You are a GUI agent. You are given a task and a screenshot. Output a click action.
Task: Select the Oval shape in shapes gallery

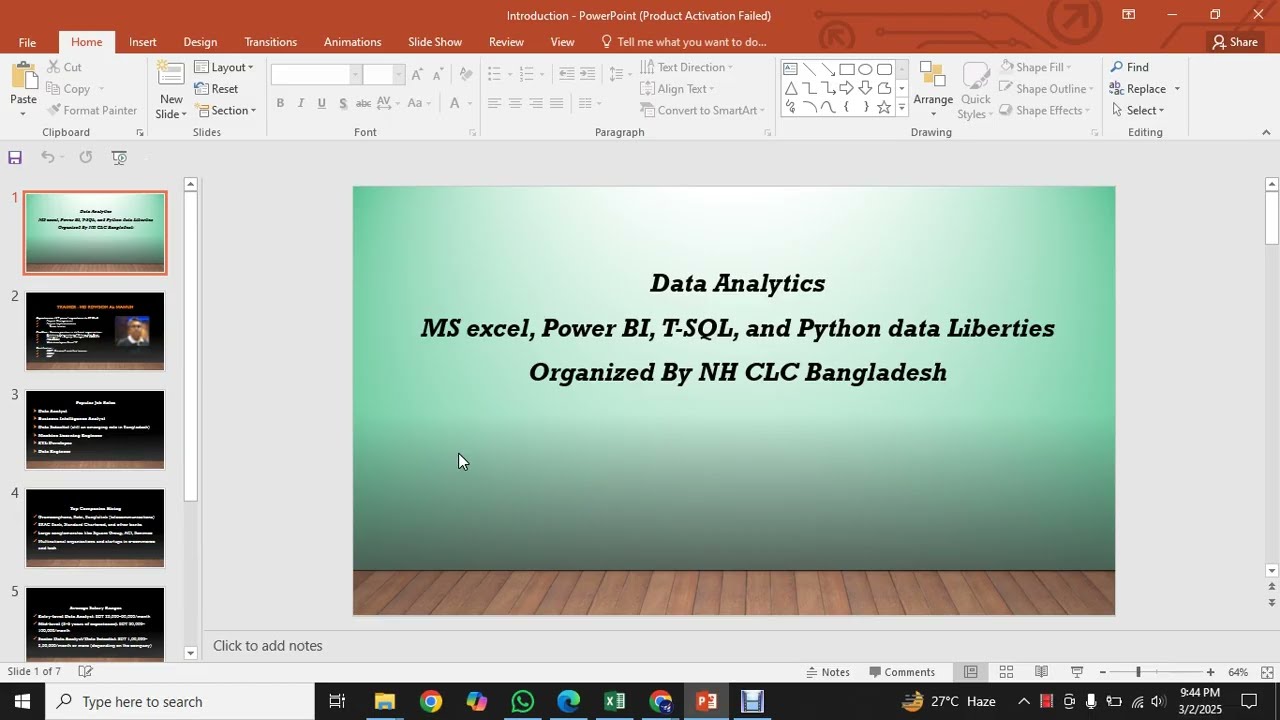tap(866, 69)
